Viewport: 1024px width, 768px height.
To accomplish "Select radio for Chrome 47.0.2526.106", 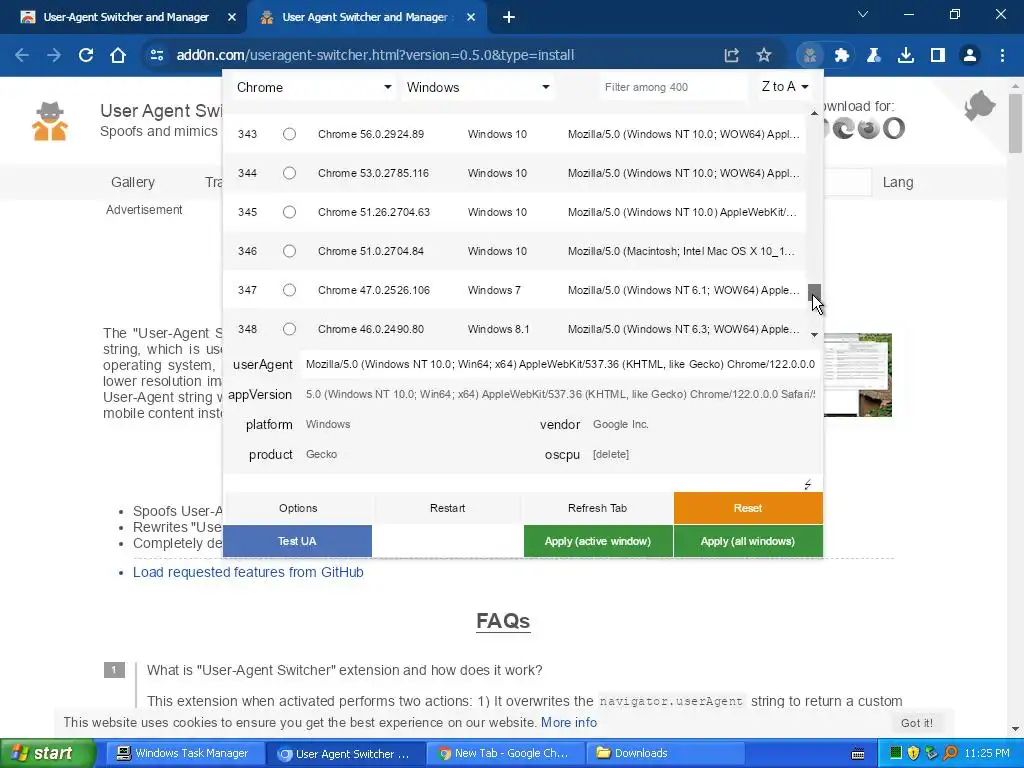I will (289, 290).
